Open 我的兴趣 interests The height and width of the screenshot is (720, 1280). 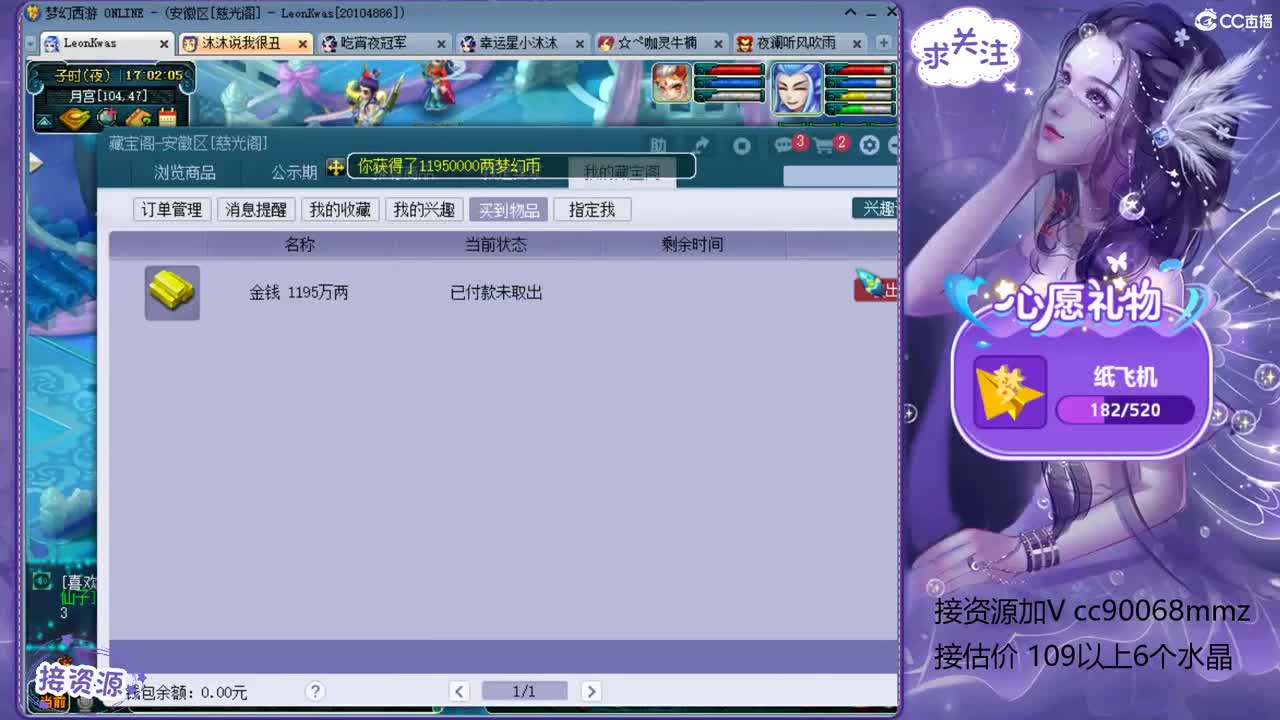pyautogui.click(x=423, y=209)
